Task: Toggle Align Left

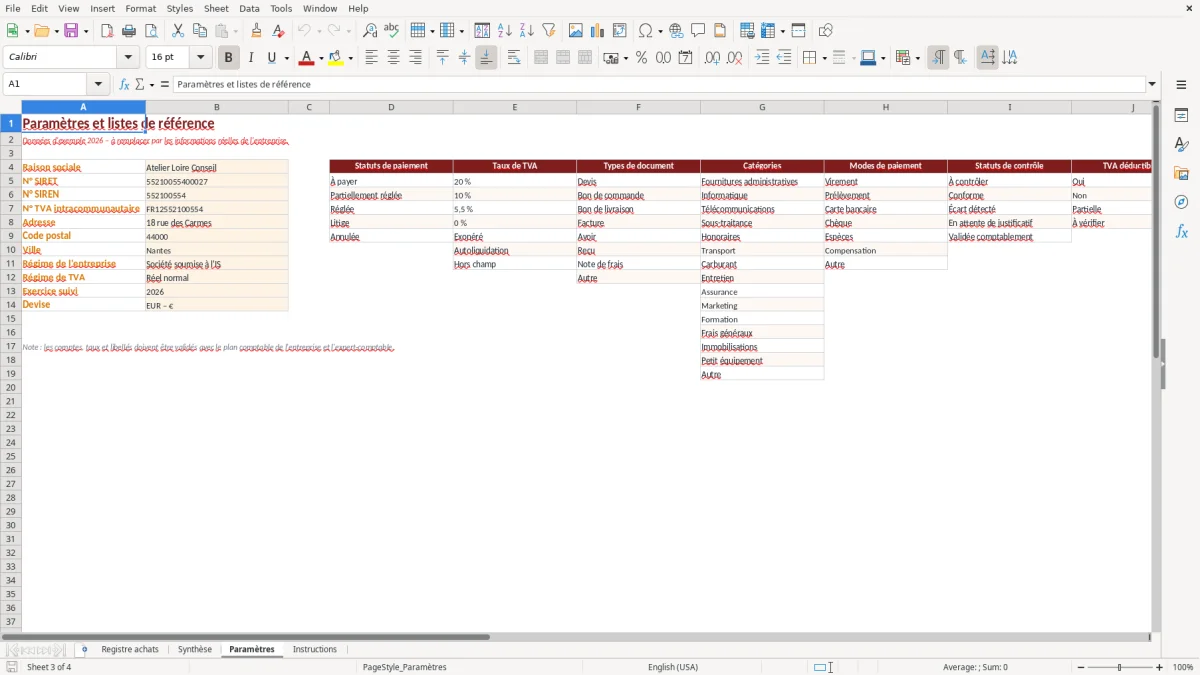Action: point(372,58)
